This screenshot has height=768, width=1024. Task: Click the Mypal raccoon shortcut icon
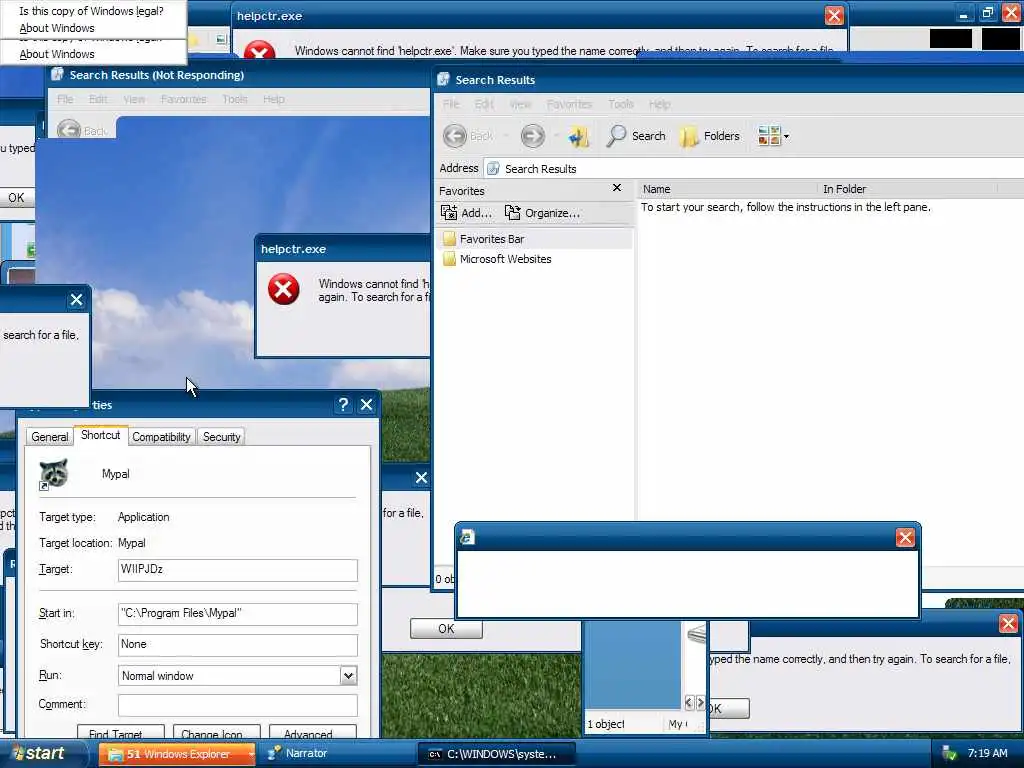pyautogui.click(x=54, y=474)
